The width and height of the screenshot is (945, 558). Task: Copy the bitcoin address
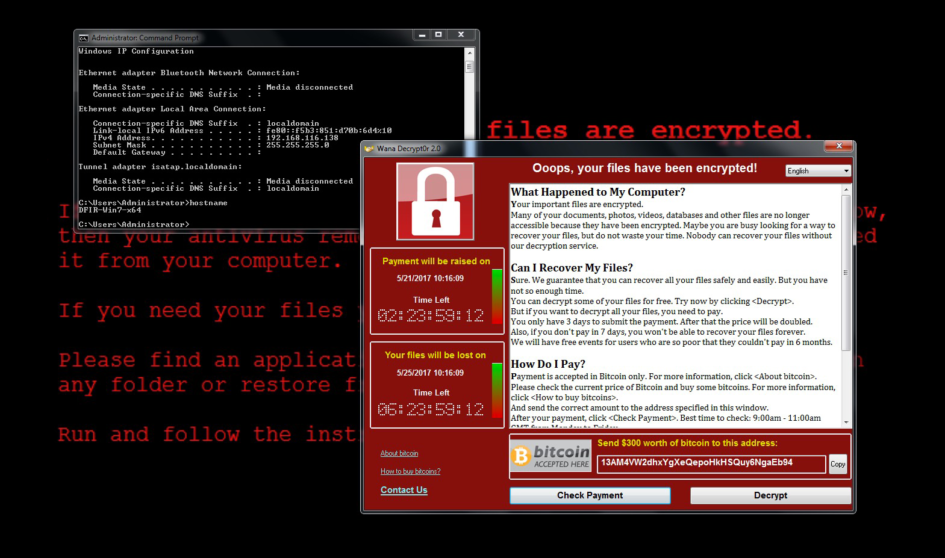click(838, 464)
